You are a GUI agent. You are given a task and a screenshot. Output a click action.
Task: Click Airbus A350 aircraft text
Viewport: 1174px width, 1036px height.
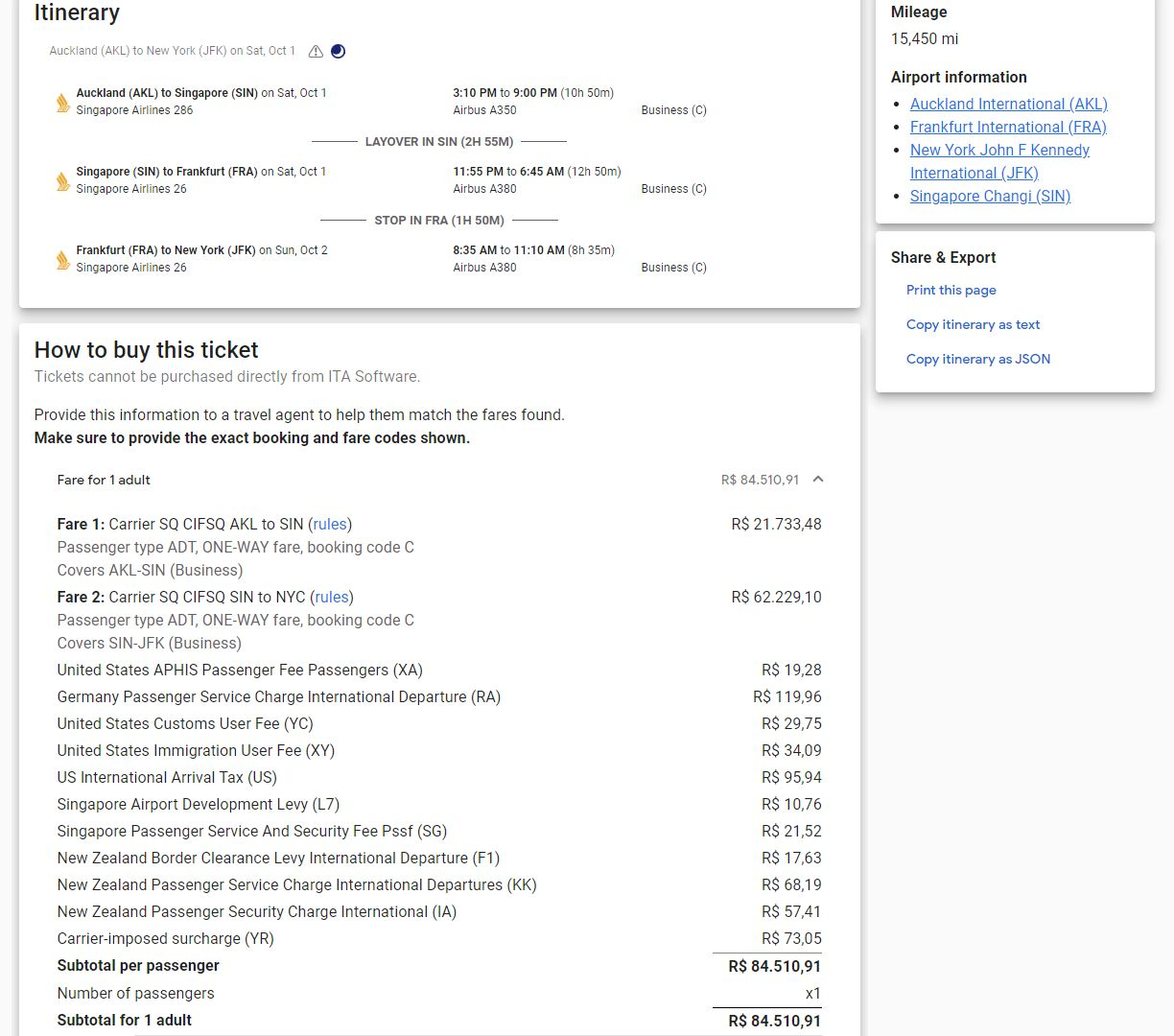[x=484, y=110]
